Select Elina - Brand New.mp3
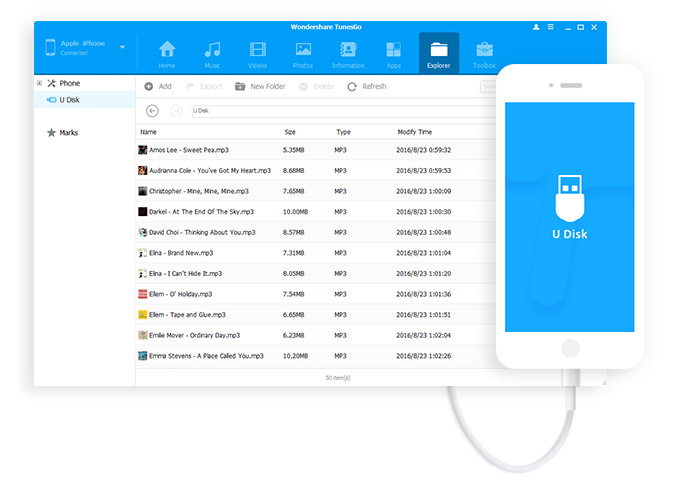The image size is (696, 487). pos(316,253)
